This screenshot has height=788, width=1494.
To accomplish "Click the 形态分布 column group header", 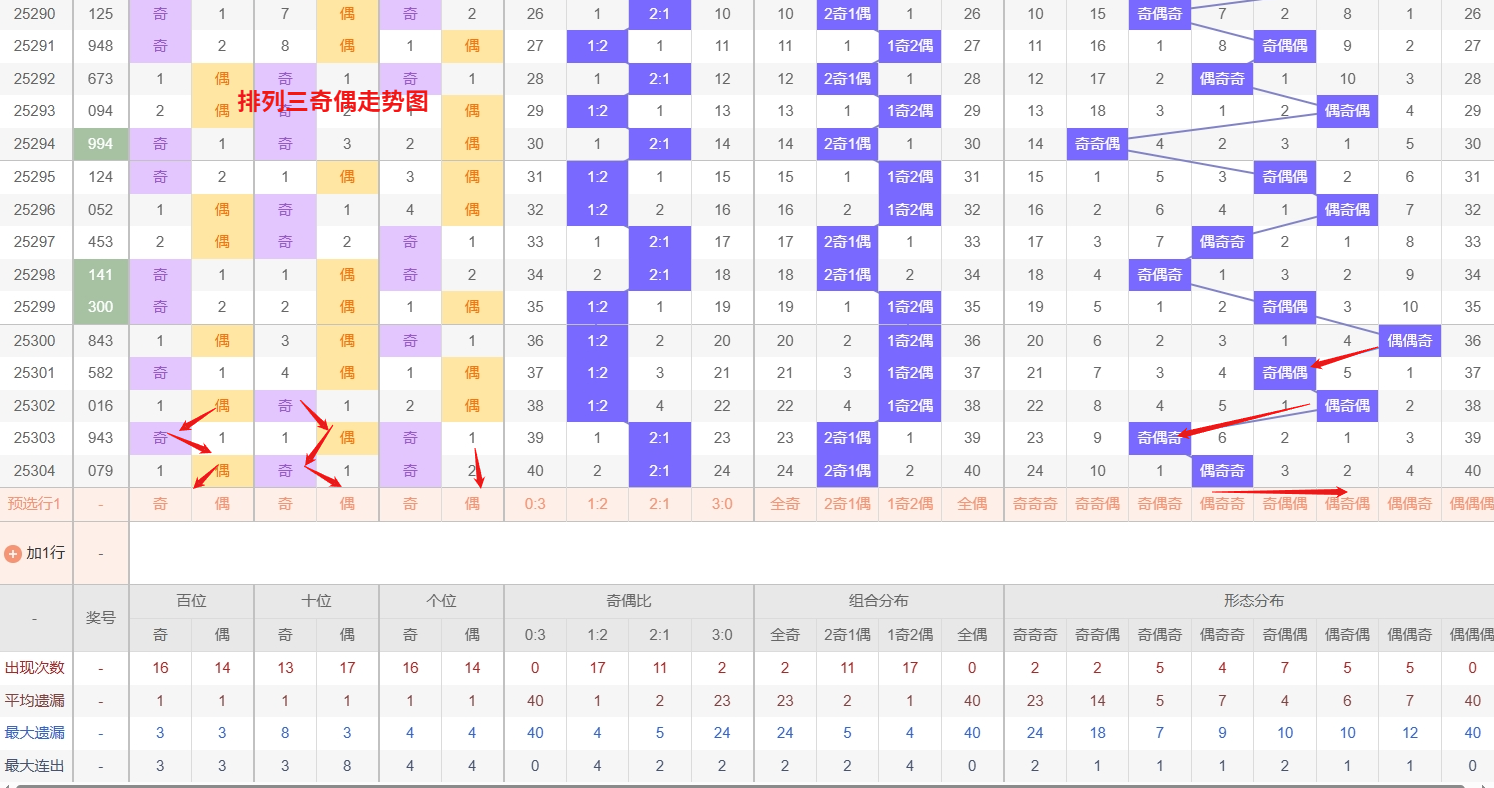I will 1253,601.
